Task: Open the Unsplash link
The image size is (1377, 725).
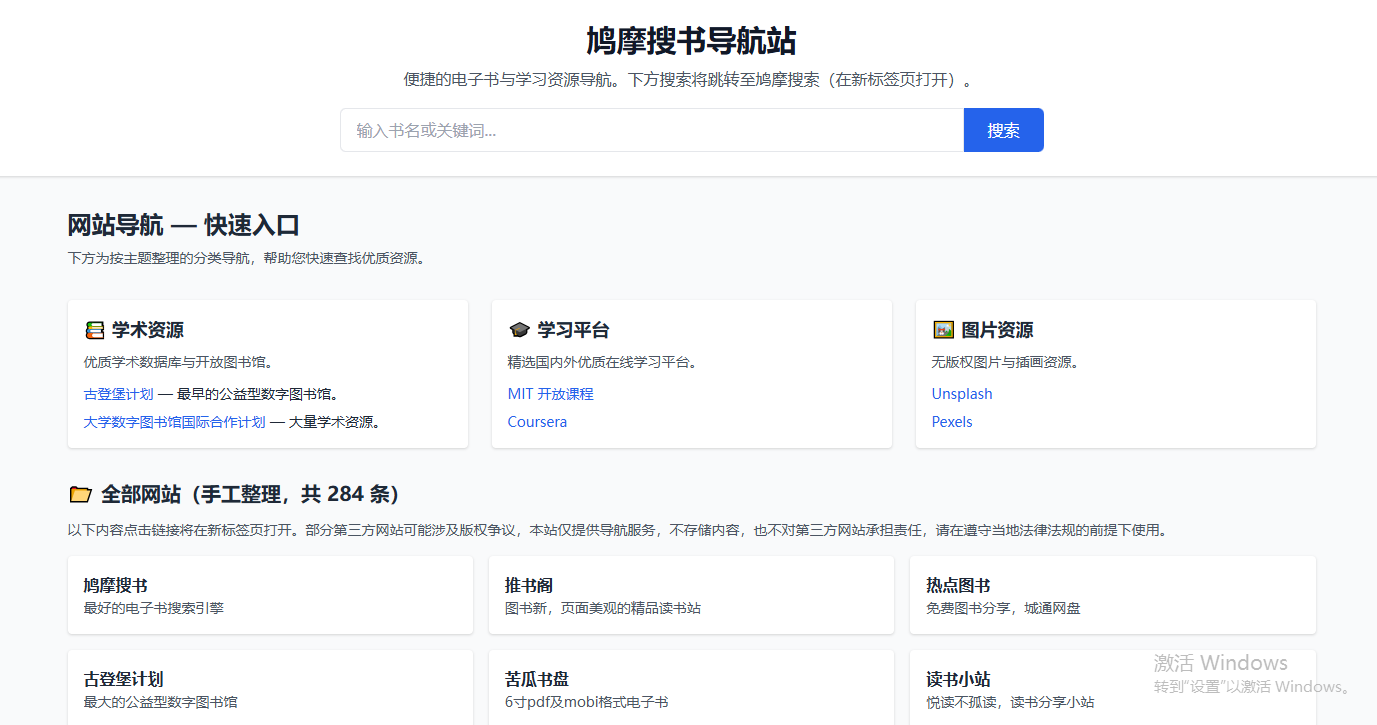Action: (962, 394)
